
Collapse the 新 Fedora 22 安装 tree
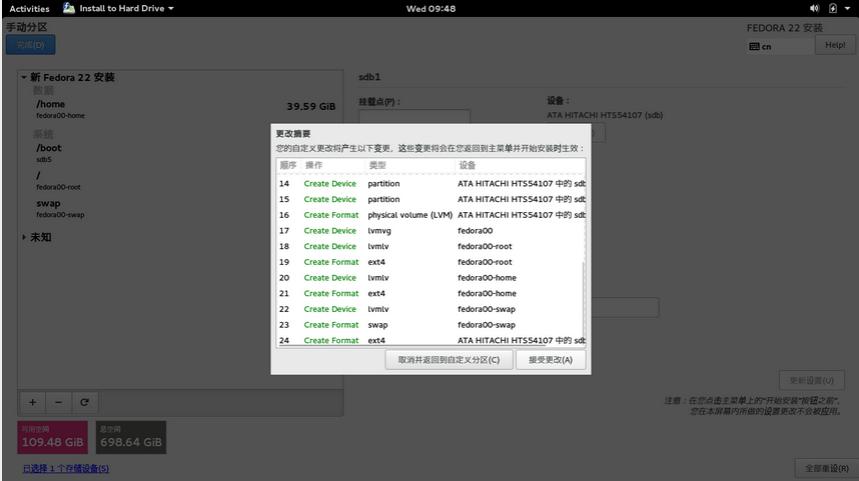click(x=24, y=77)
